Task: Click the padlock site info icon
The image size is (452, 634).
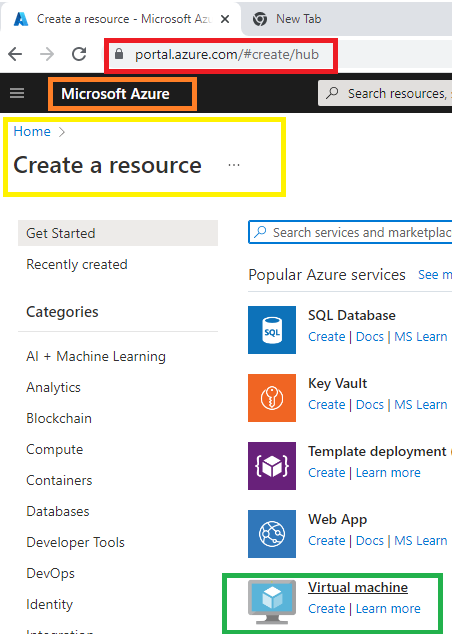Action: (119, 54)
